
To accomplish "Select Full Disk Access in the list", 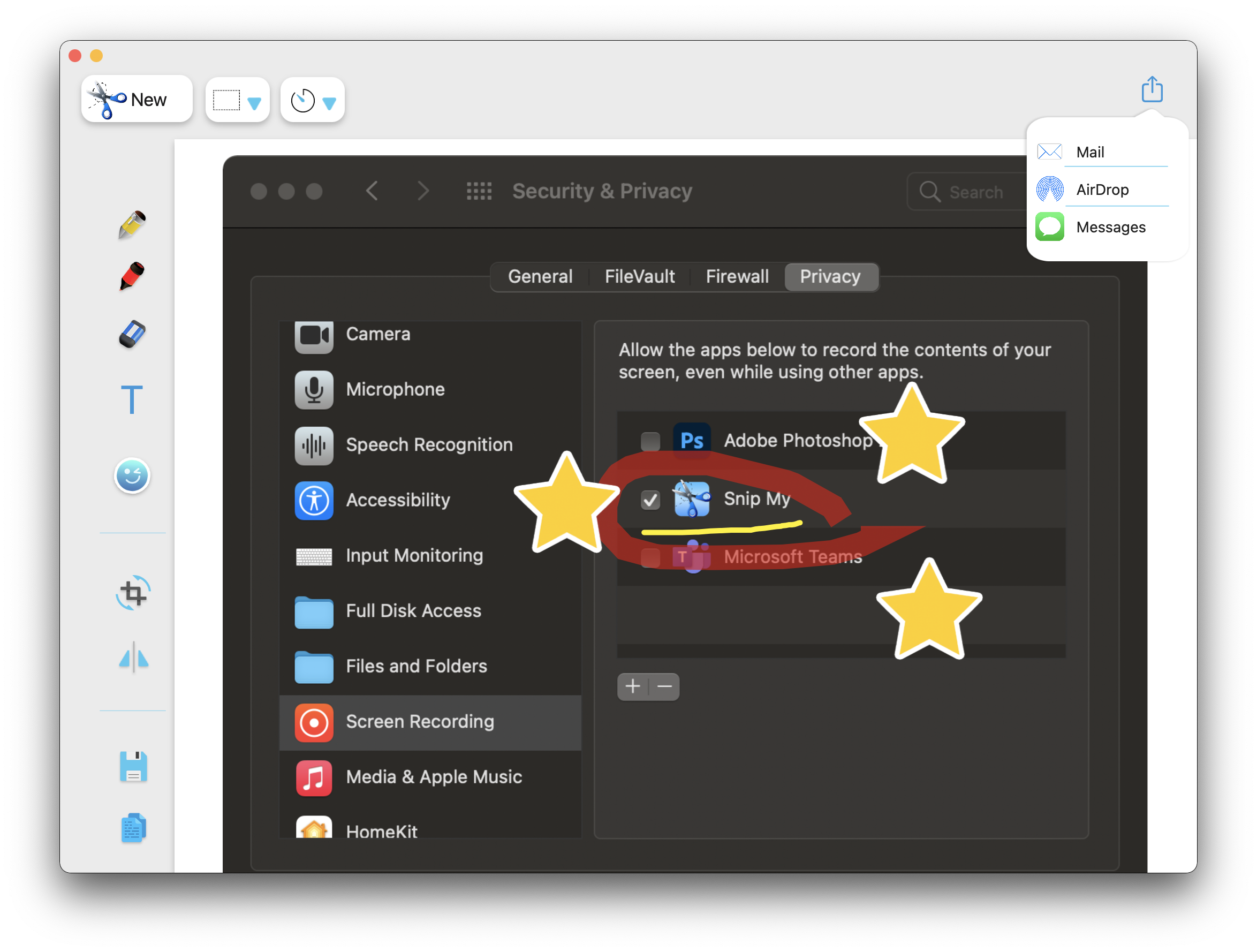I will click(430, 611).
